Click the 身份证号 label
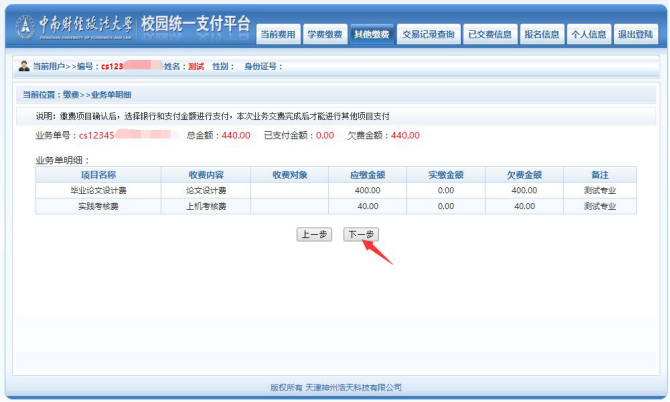Viewport: 670px width, 402px height. coord(263,67)
